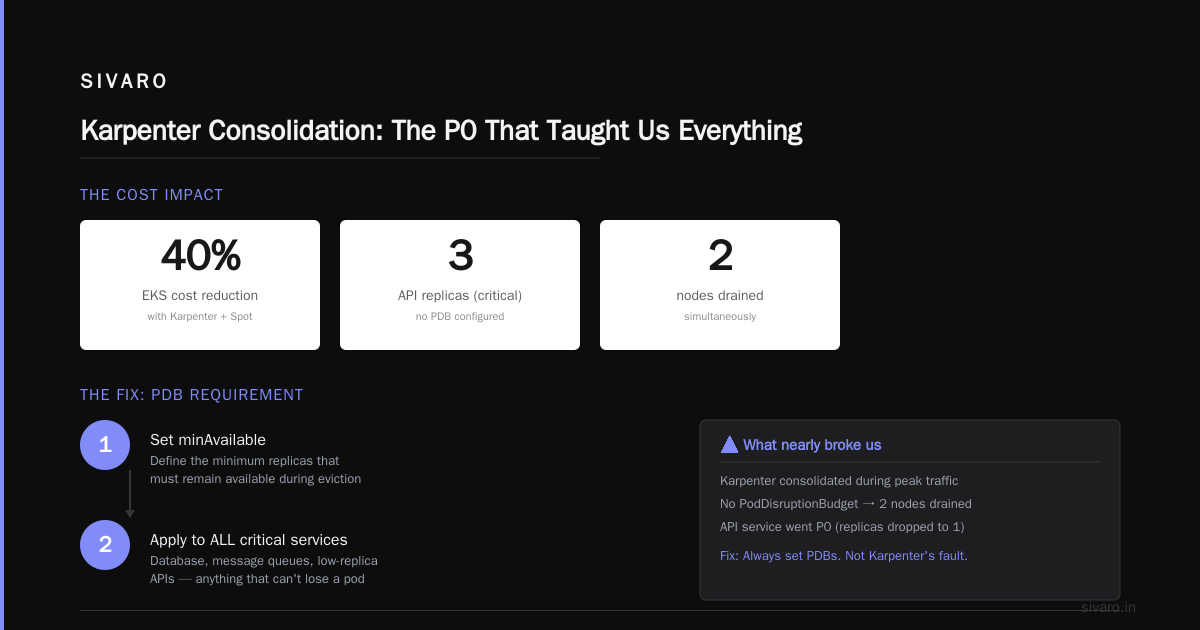1200x630 pixels.
Task: Click the Fix: Always set PDBs line
Action: (844, 555)
